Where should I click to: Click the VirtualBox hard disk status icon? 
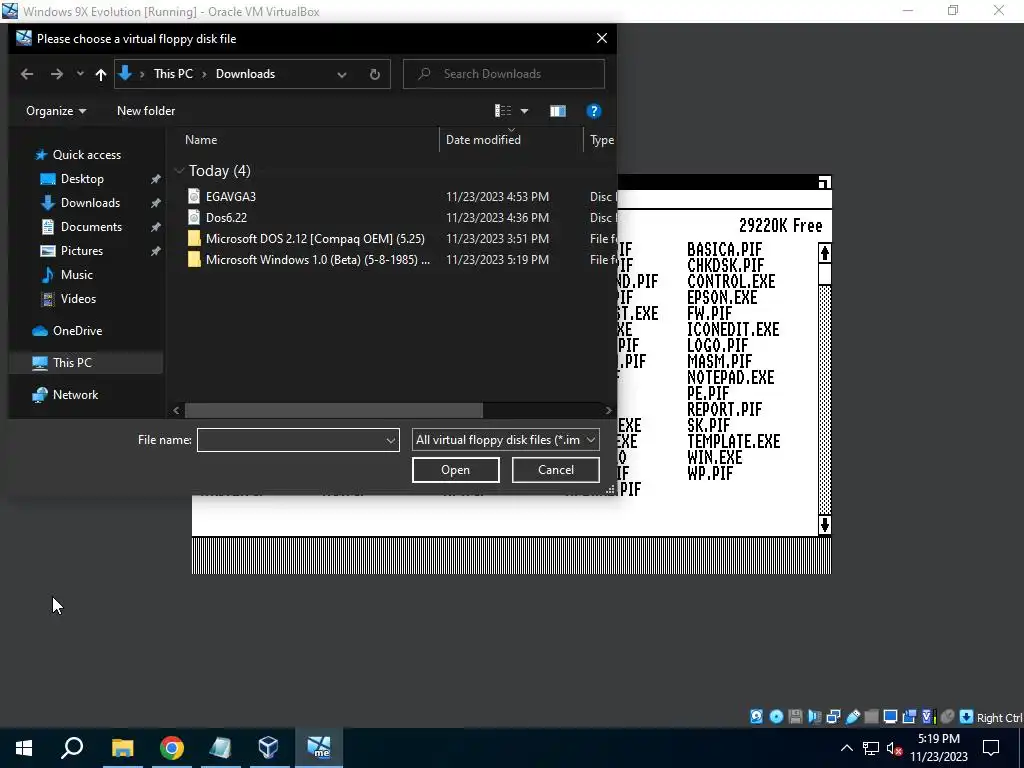(x=756, y=716)
